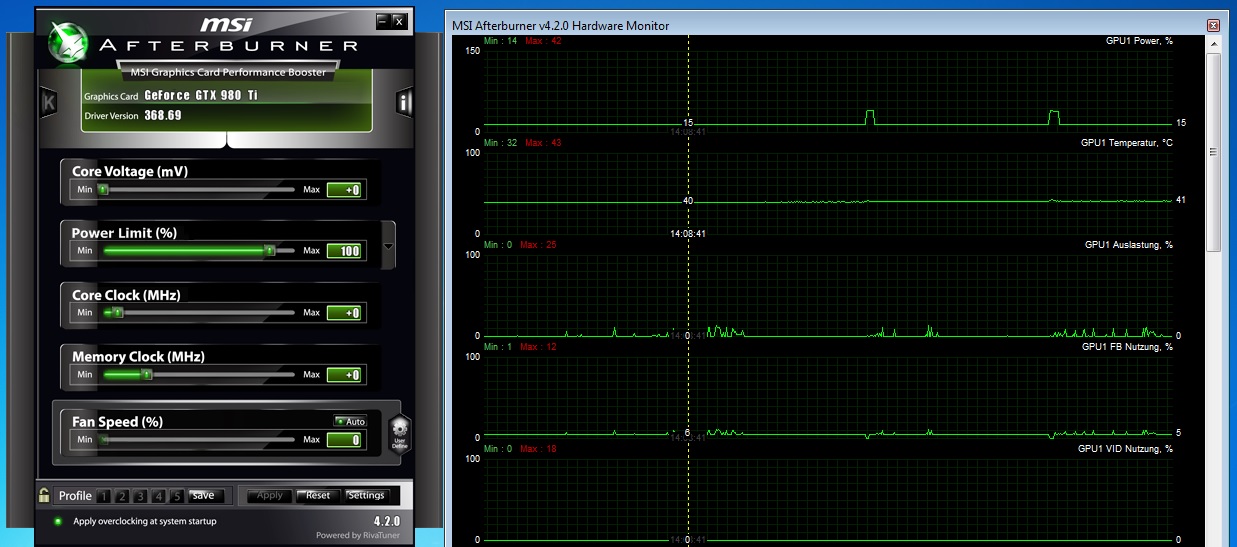Click the Memory Clock slider handle
The height and width of the screenshot is (547, 1237).
tap(146, 374)
